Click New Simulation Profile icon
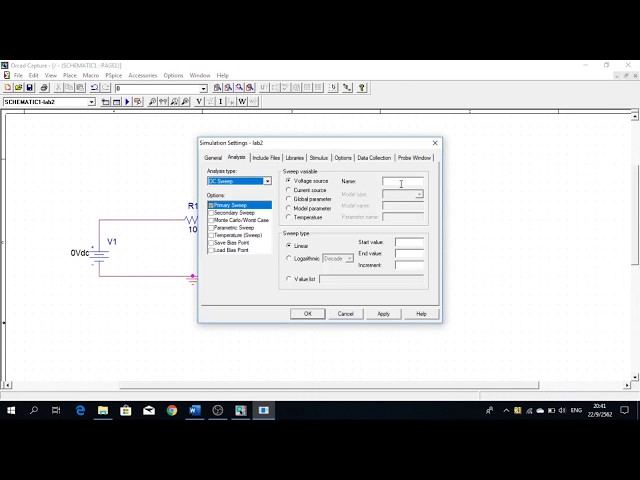The image size is (640, 480). (x=106, y=102)
